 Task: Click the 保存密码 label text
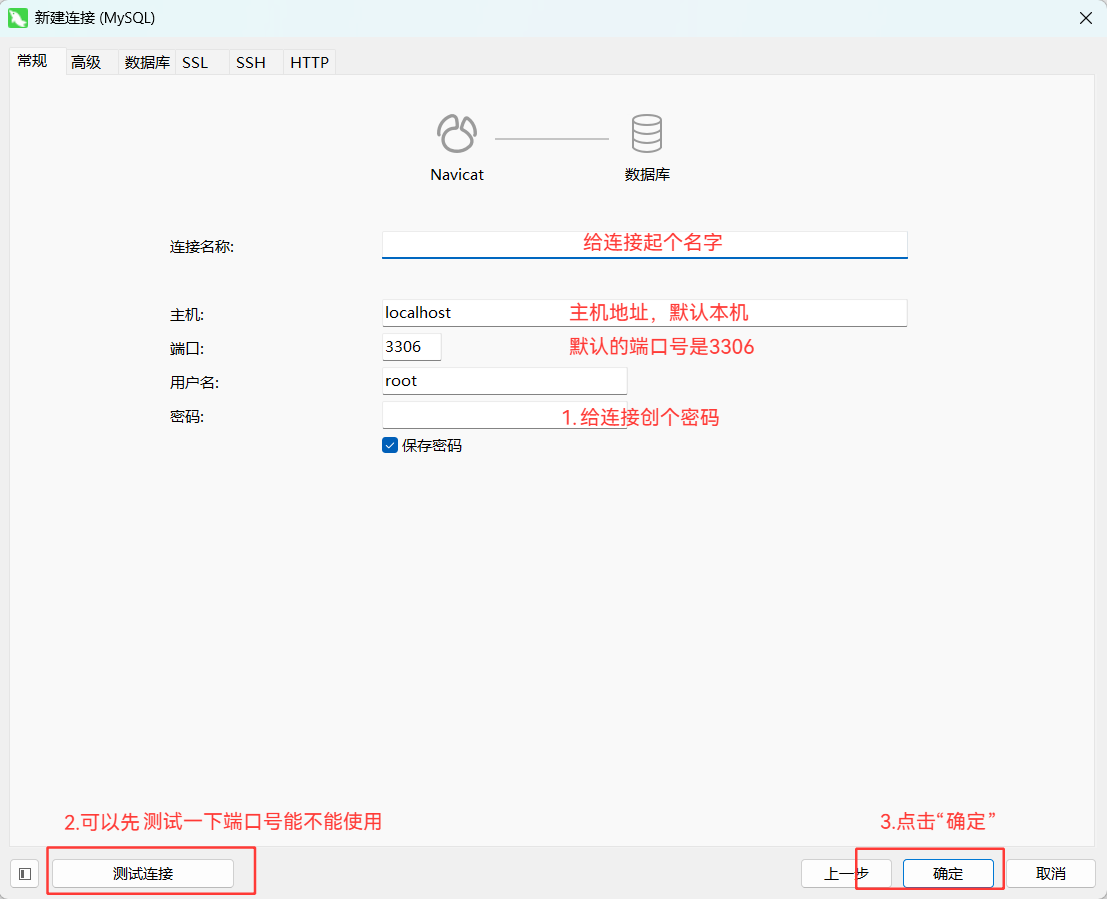[432, 446]
